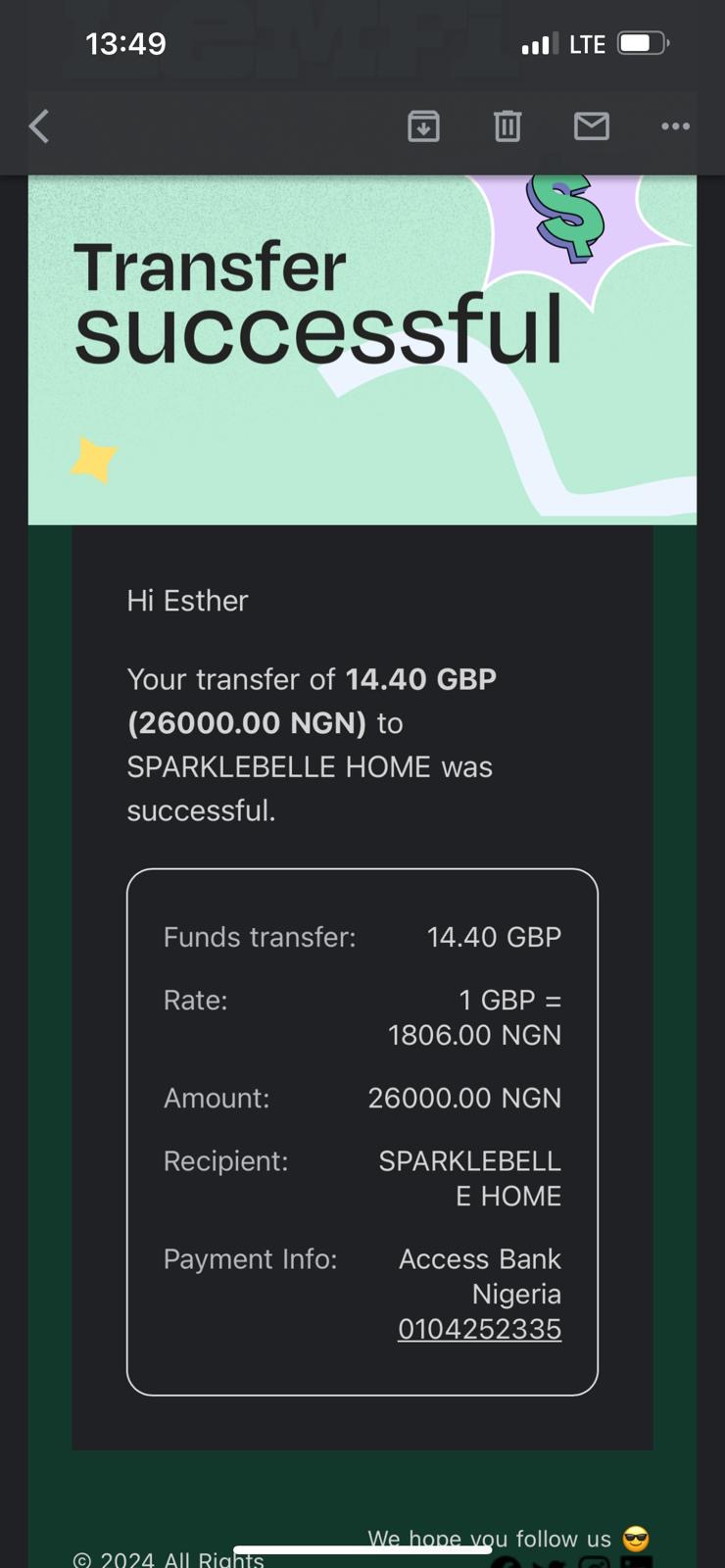Image resolution: width=725 pixels, height=1568 pixels.
Task: Tap the "Transfer successful" banner heading
Action: click(317, 300)
